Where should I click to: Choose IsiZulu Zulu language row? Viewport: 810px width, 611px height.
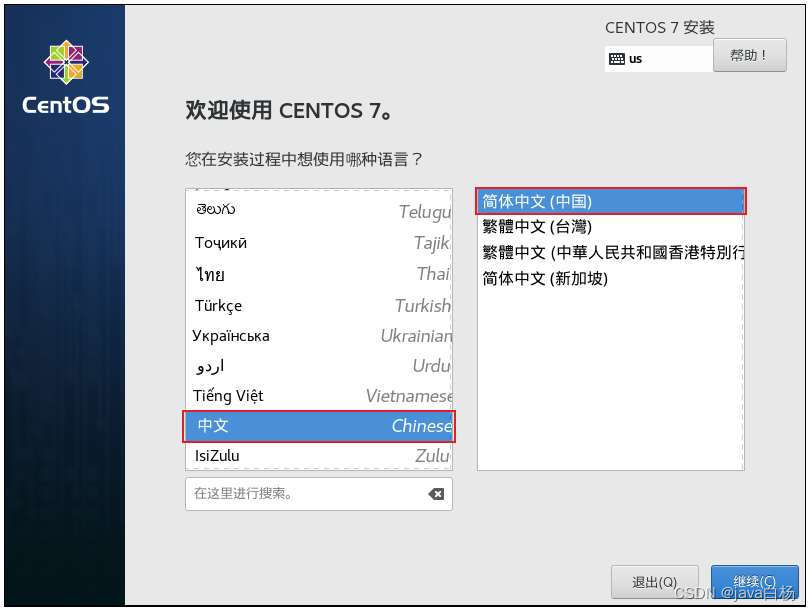(x=319, y=456)
